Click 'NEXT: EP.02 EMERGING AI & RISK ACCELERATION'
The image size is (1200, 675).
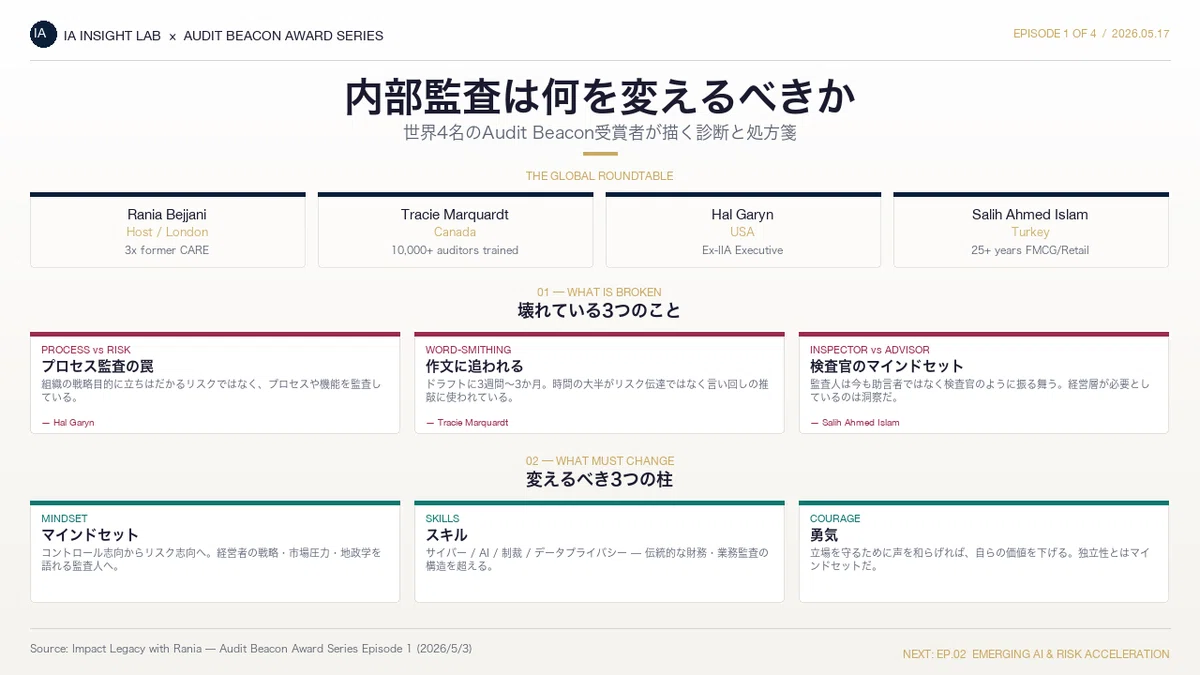point(1036,654)
